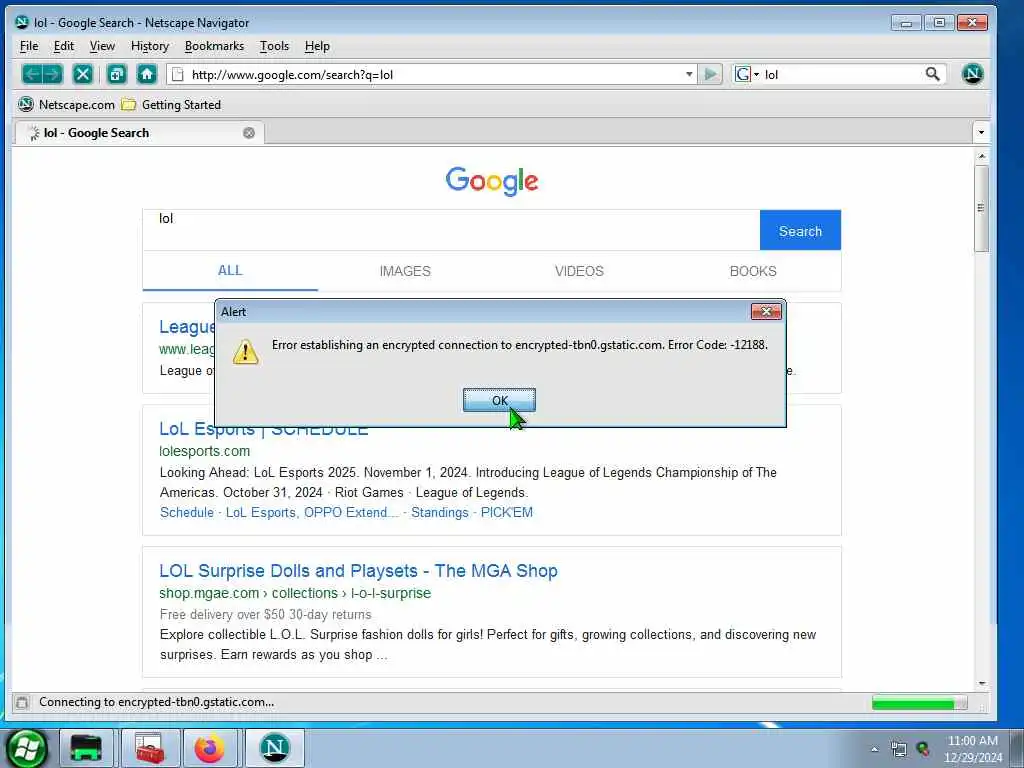The width and height of the screenshot is (1024, 768).
Task: Click the search magnifier icon
Action: [933, 74]
